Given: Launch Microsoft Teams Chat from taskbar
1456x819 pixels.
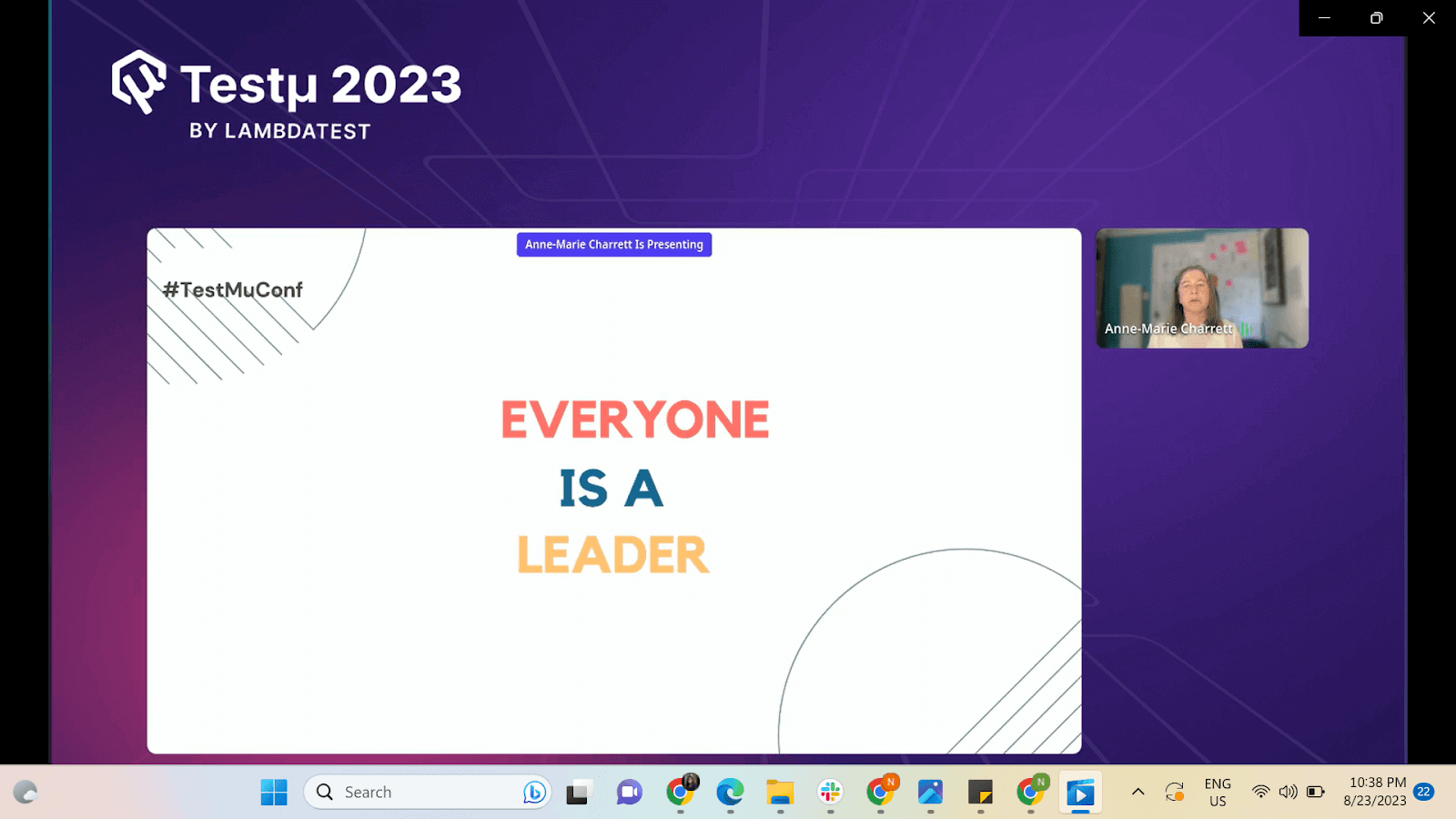Looking at the screenshot, I should click(x=629, y=793).
